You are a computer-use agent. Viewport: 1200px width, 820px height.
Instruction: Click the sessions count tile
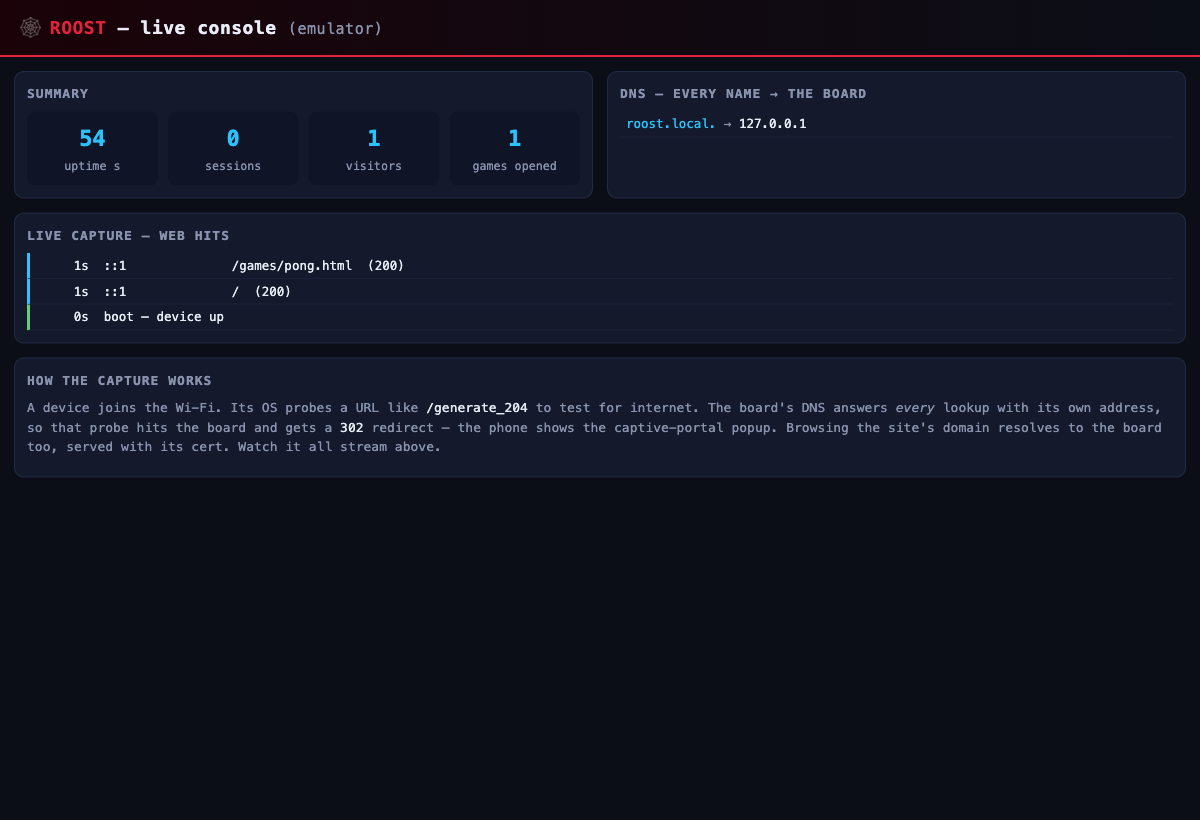tap(233, 149)
